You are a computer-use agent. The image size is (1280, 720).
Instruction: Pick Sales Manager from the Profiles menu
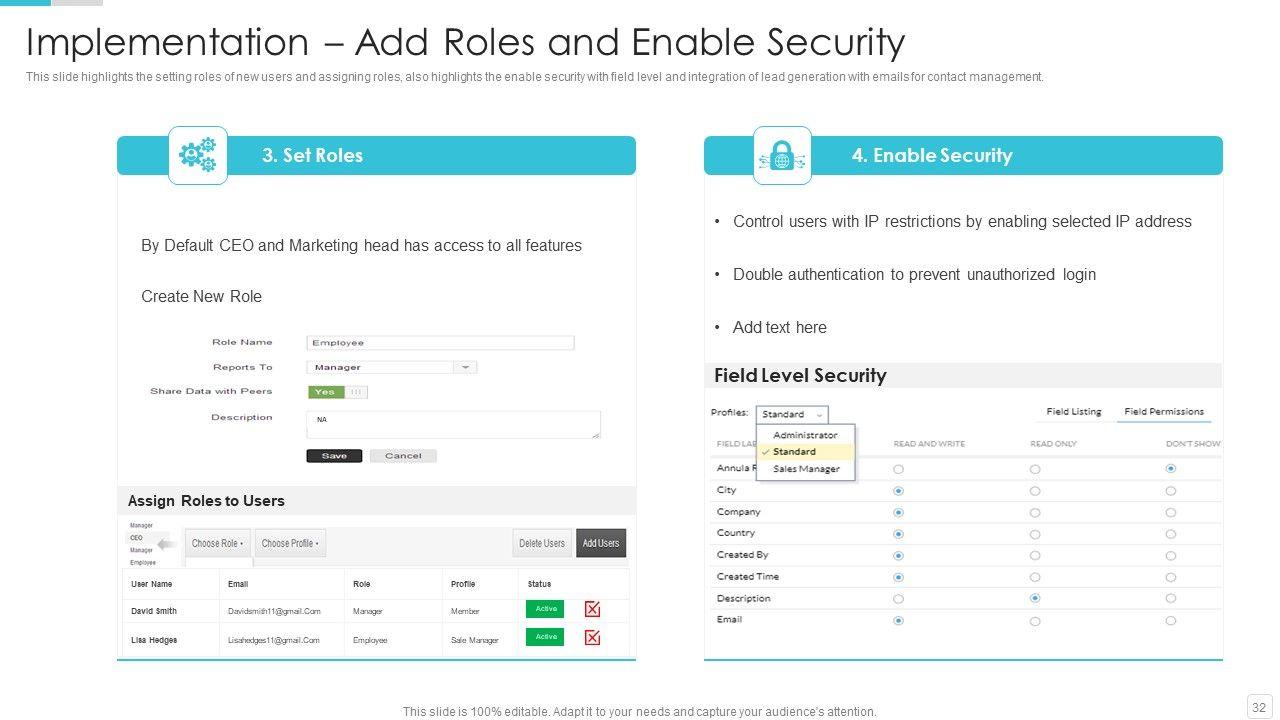[806, 469]
